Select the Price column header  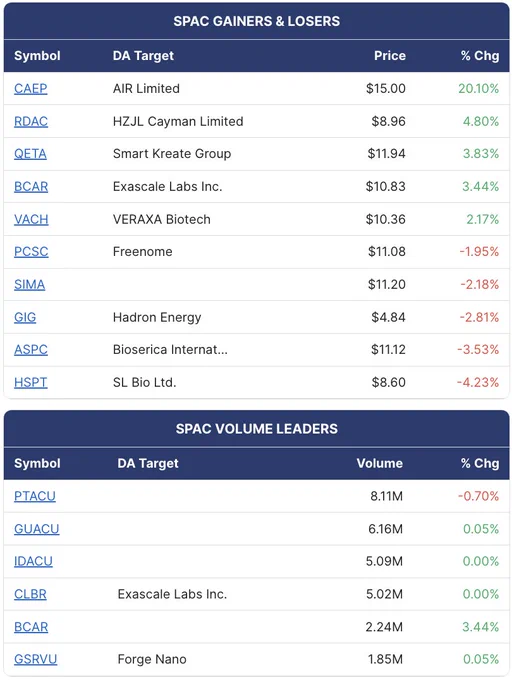click(x=390, y=56)
